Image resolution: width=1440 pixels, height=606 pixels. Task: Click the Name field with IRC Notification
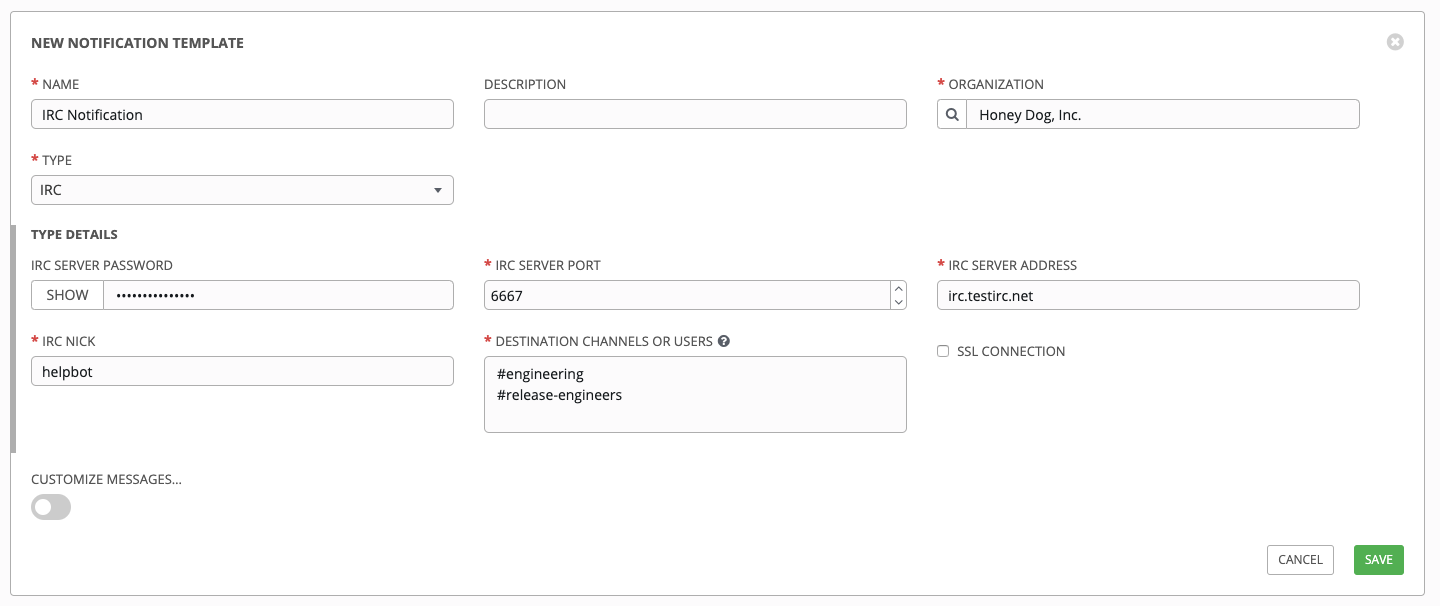click(242, 114)
